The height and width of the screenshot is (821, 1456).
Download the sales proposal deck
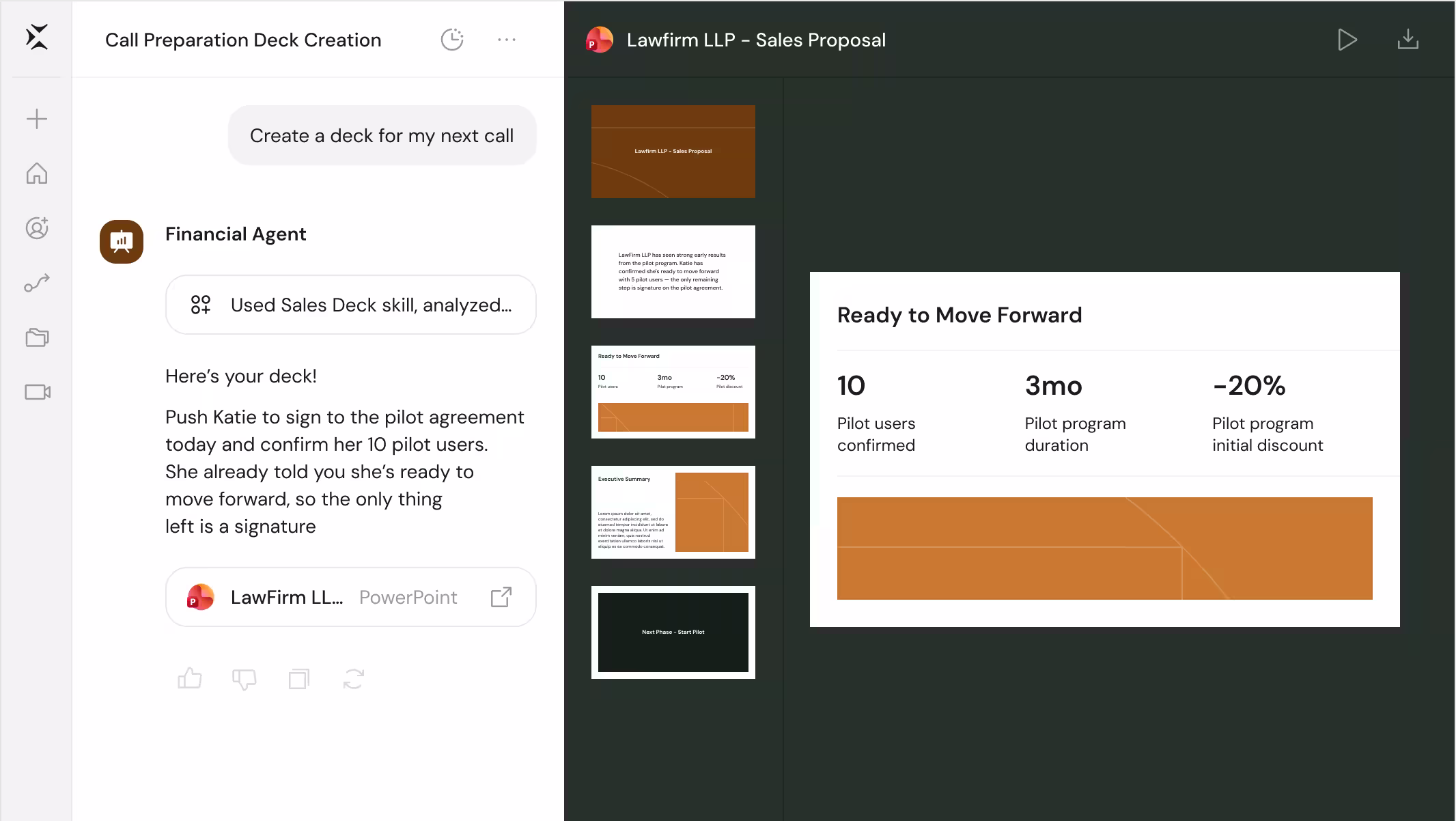(x=1408, y=40)
